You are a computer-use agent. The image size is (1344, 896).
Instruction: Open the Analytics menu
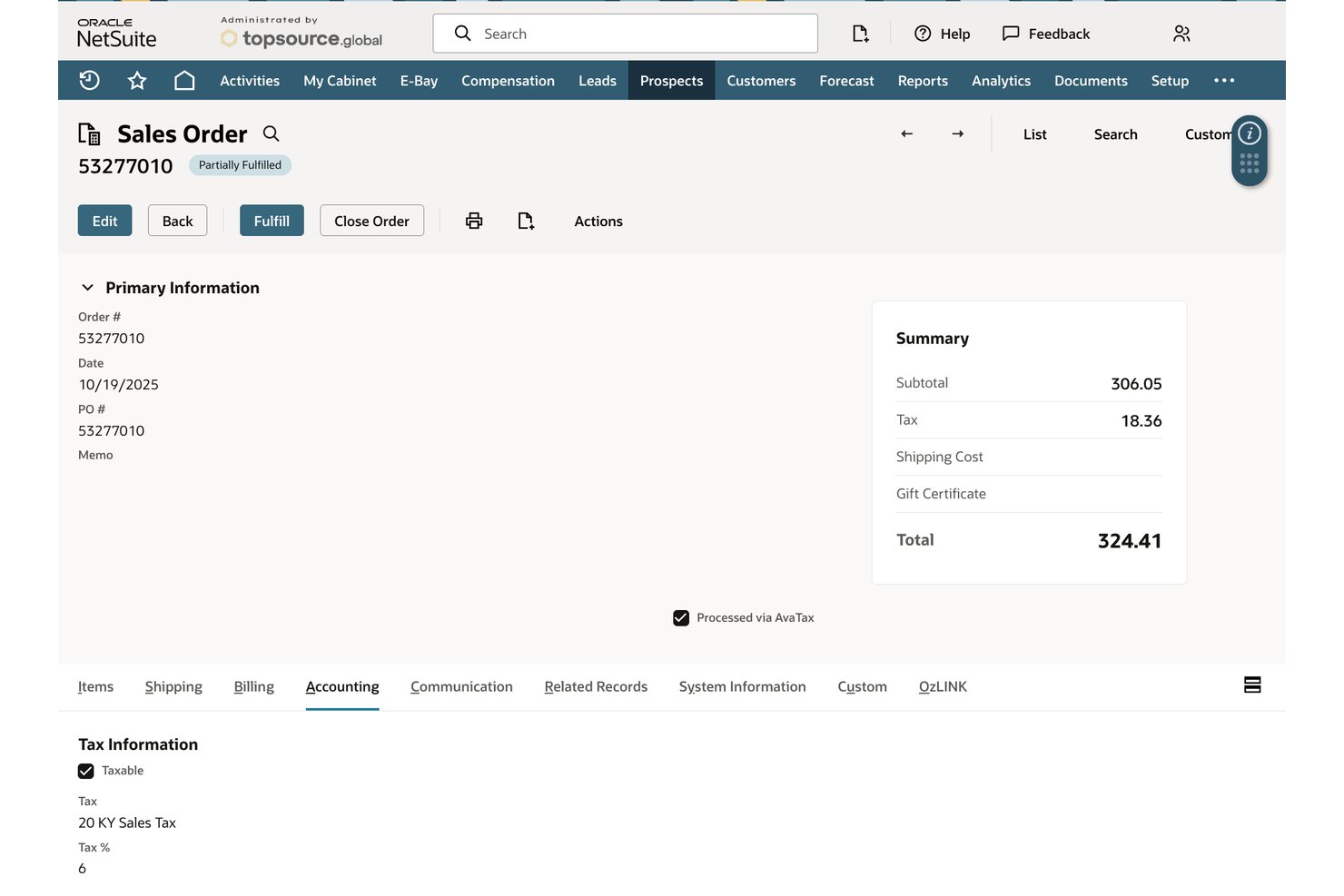1001,81
